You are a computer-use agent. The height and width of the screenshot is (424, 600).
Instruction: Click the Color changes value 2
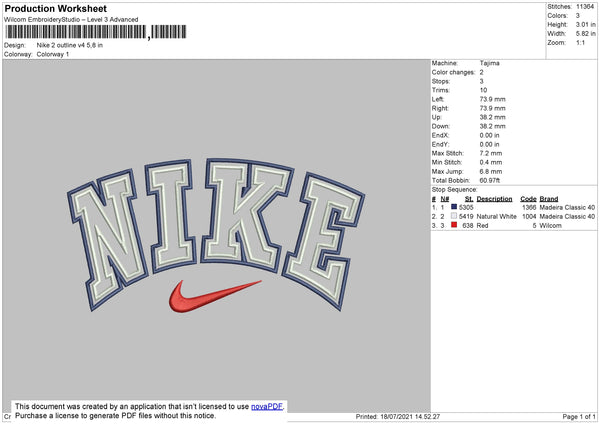(x=481, y=72)
